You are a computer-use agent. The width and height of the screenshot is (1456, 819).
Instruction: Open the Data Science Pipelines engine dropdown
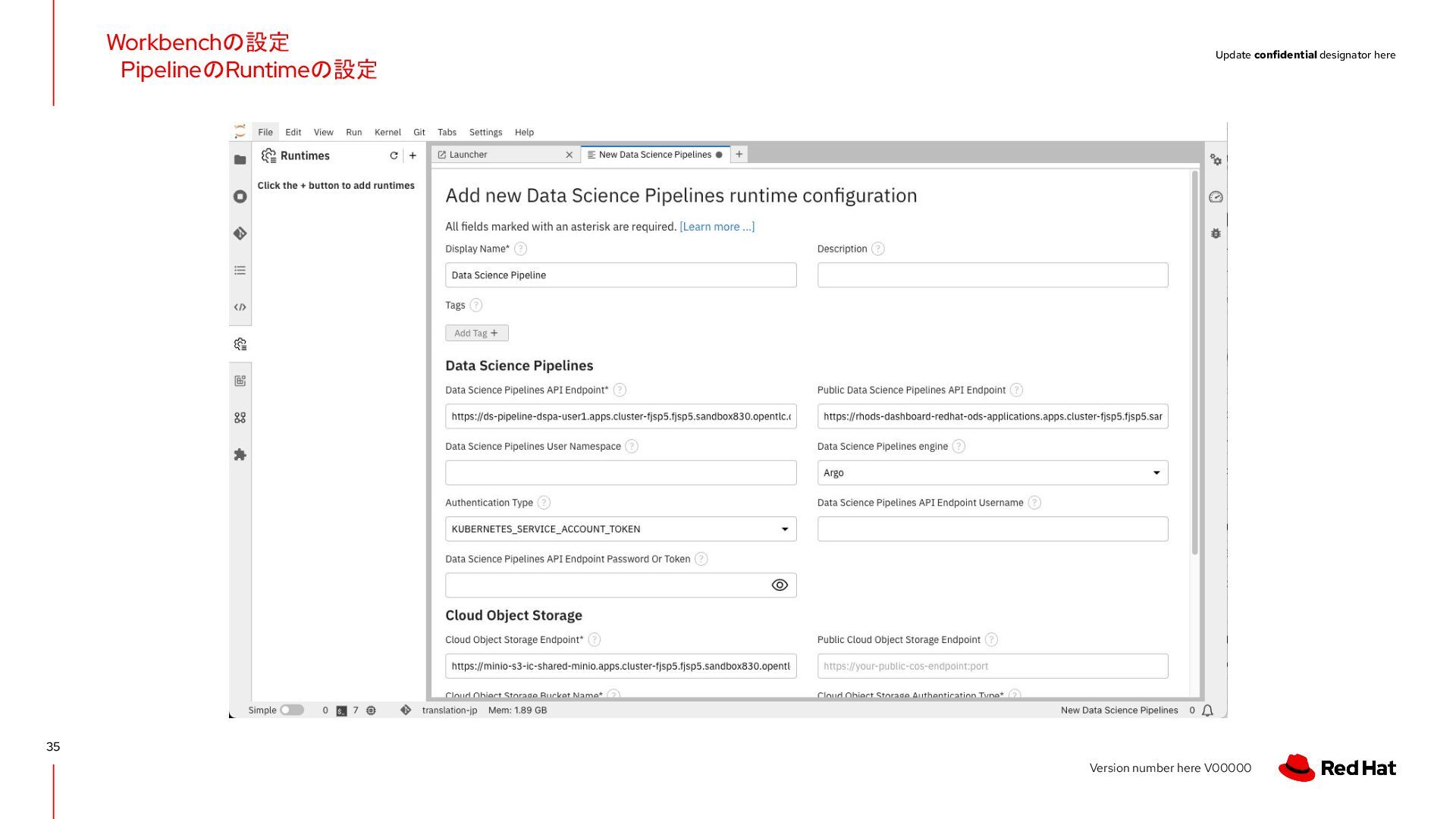click(993, 472)
